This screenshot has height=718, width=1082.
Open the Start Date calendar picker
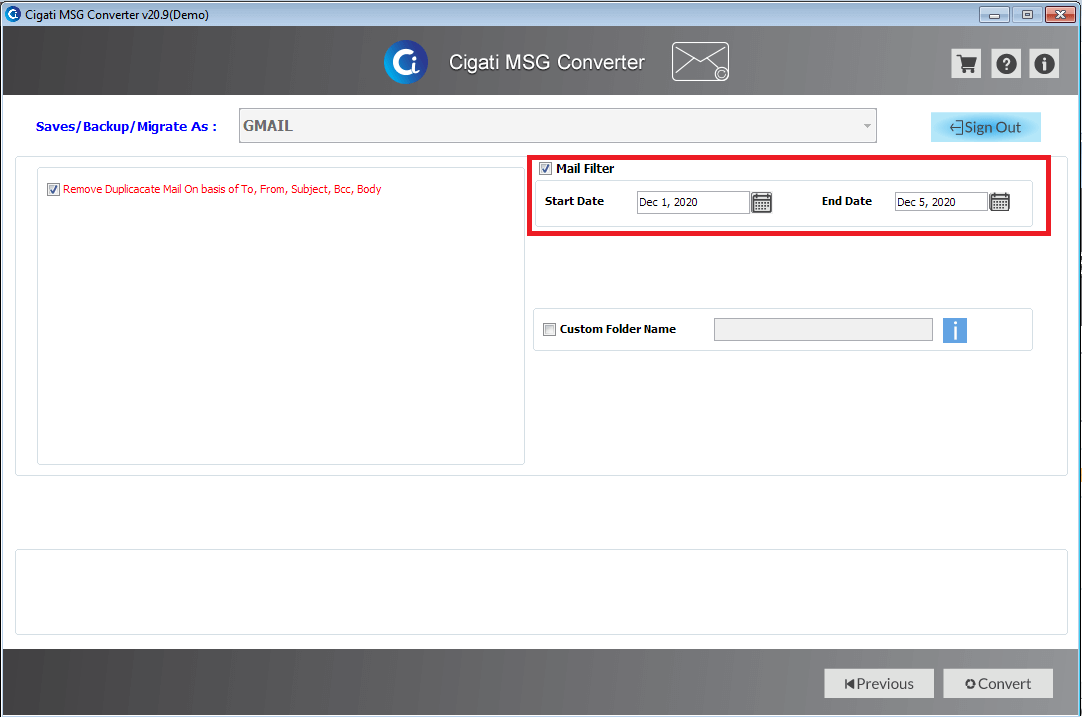click(762, 202)
